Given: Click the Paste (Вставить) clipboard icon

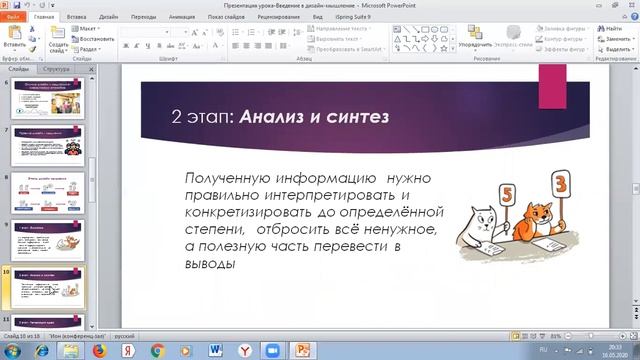Looking at the screenshot, I should pyautogui.click(x=15, y=33).
